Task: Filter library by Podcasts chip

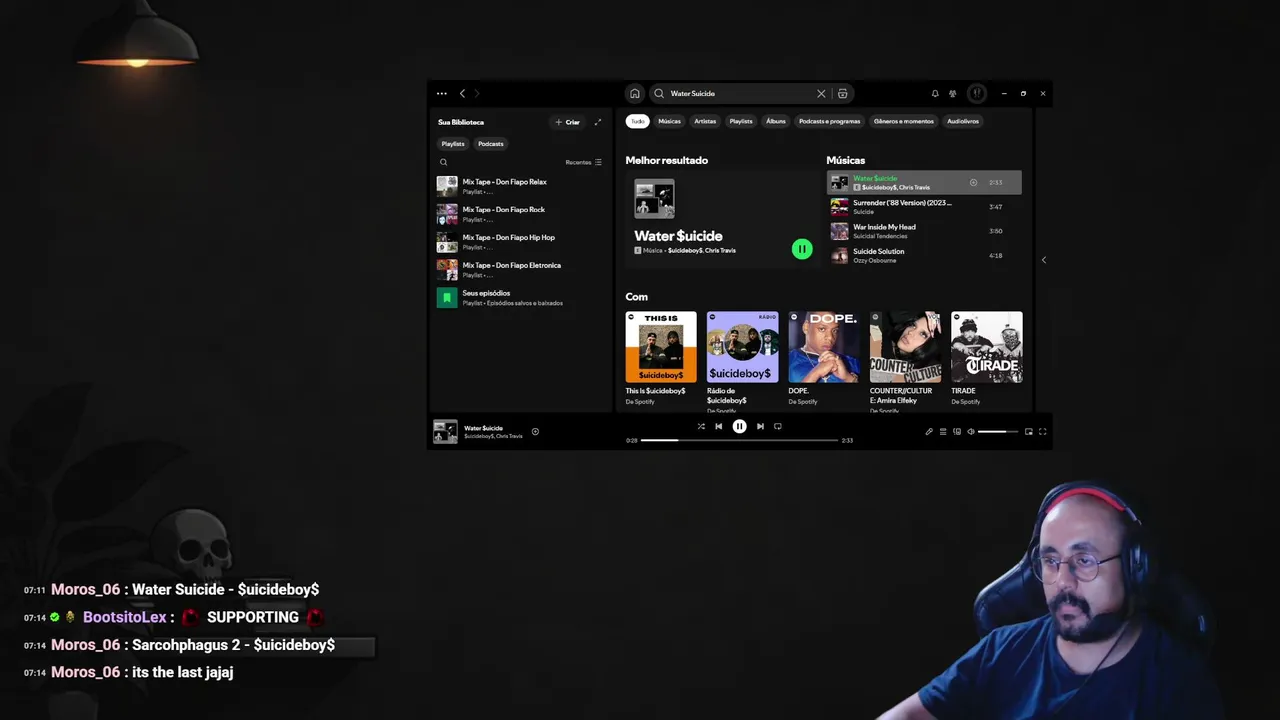Action: click(491, 143)
